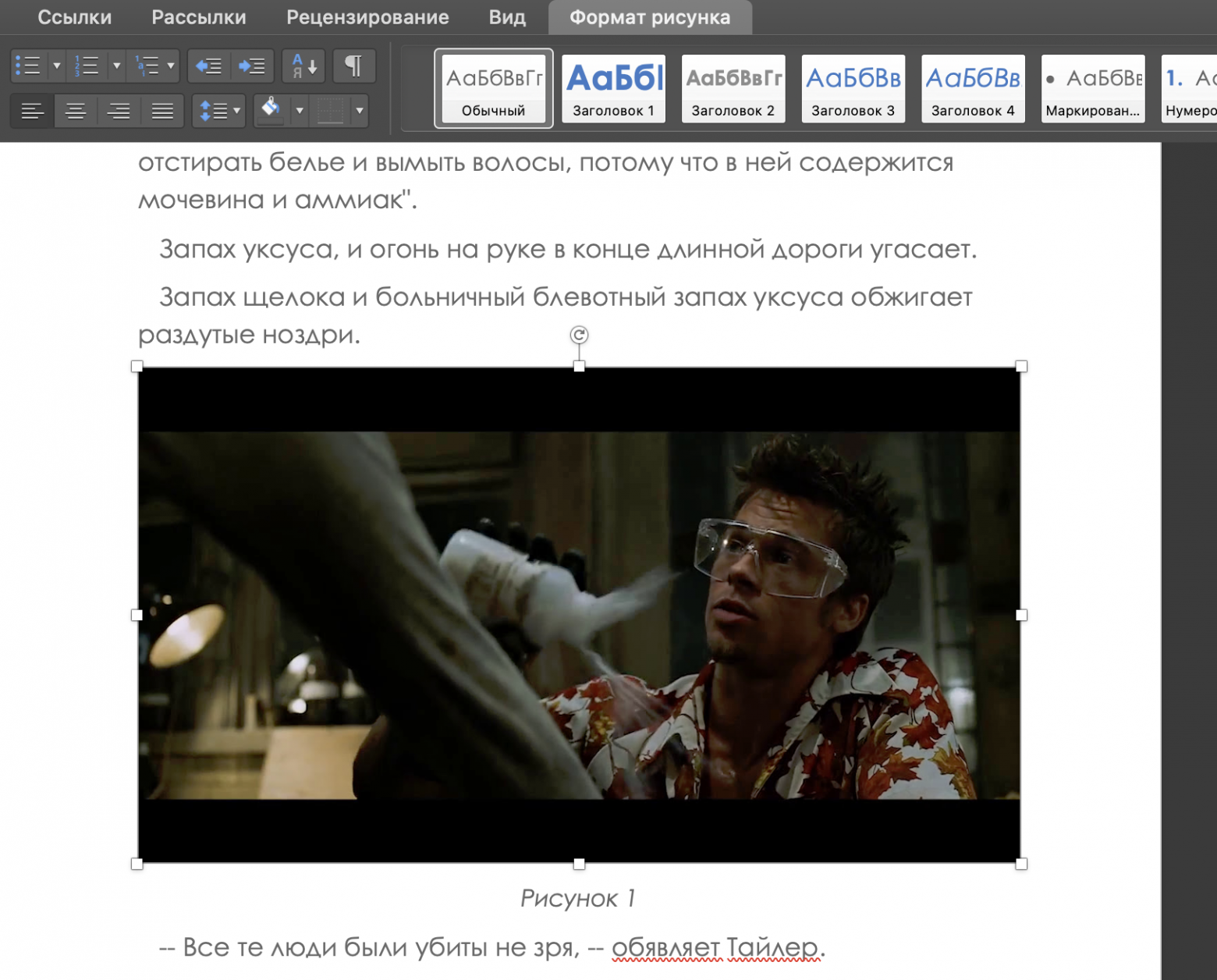This screenshot has height=980, width=1217.
Task: Click the caption Рисунок 1
Action: pos(578,898)
